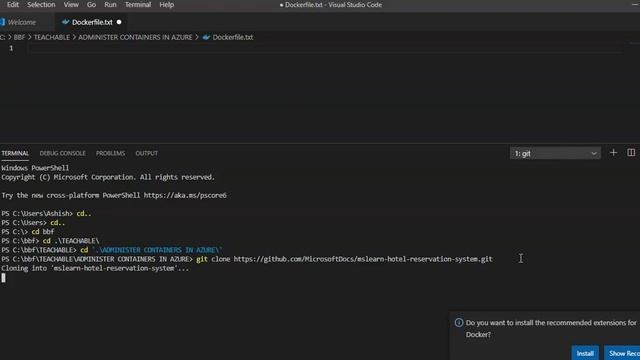Click line number 1 in the editor

[x=11, y=48]
